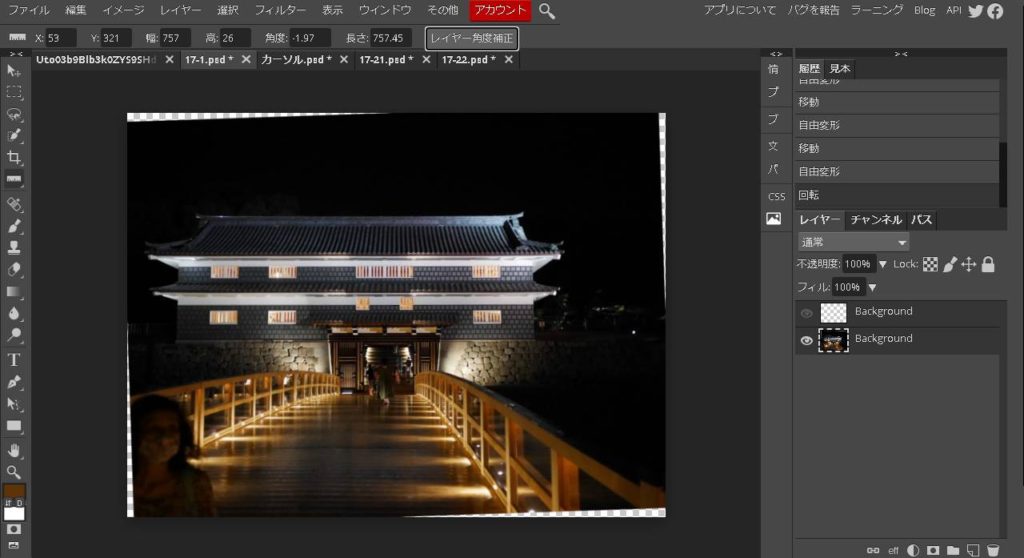This screenshot has height=558, width=1024.
Task: Select the Crop tool in the toolbar
Action: (14, 158)
